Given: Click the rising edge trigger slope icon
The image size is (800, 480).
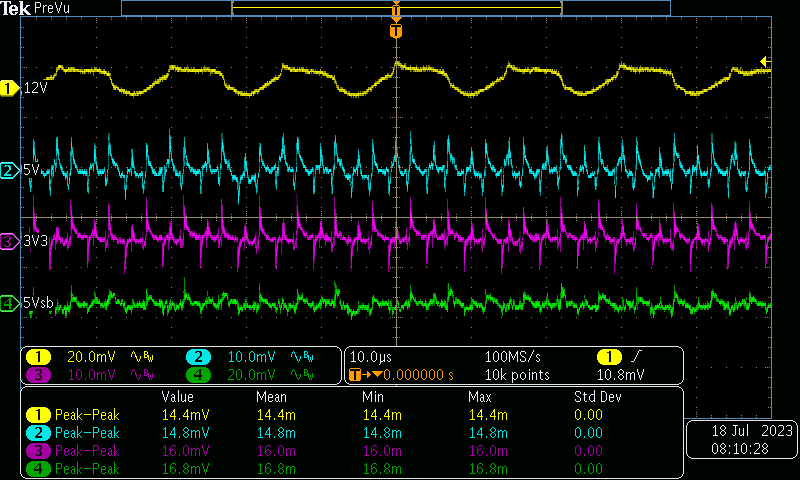Looking at the screenshot, I should (636, 357).
